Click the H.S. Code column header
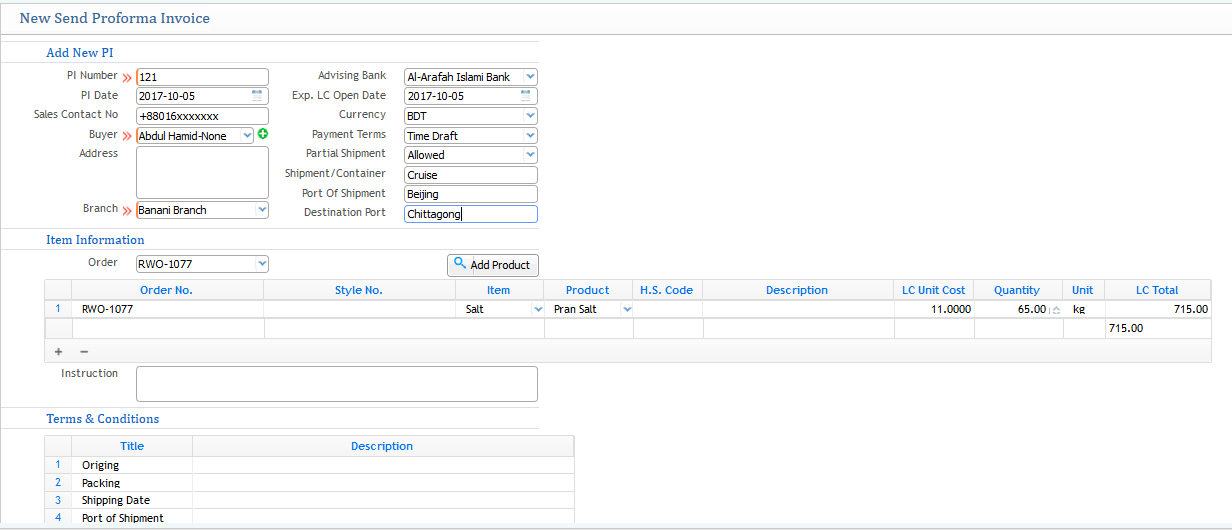The image size is (1232, 530). (x=667, y=290)
